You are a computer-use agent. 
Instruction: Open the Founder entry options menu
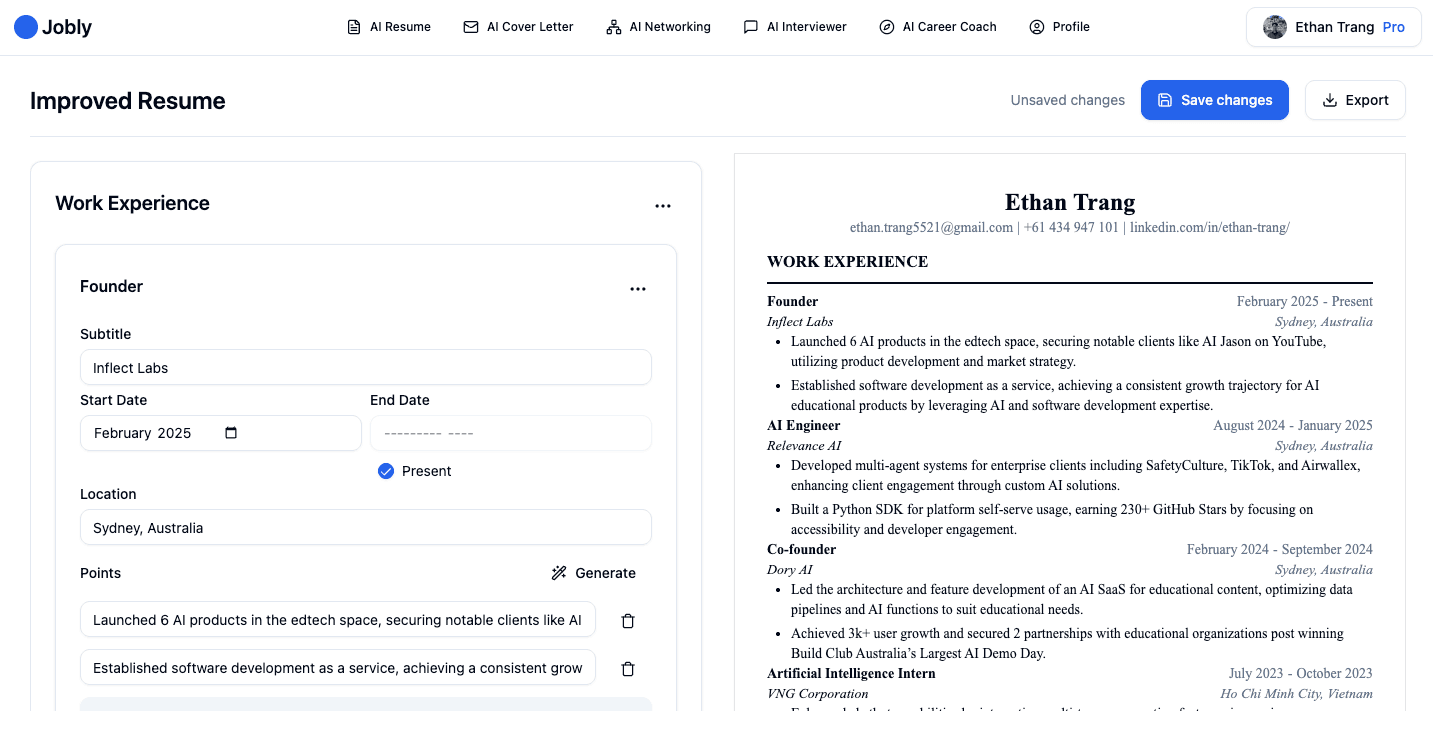[x=638, y=288]
